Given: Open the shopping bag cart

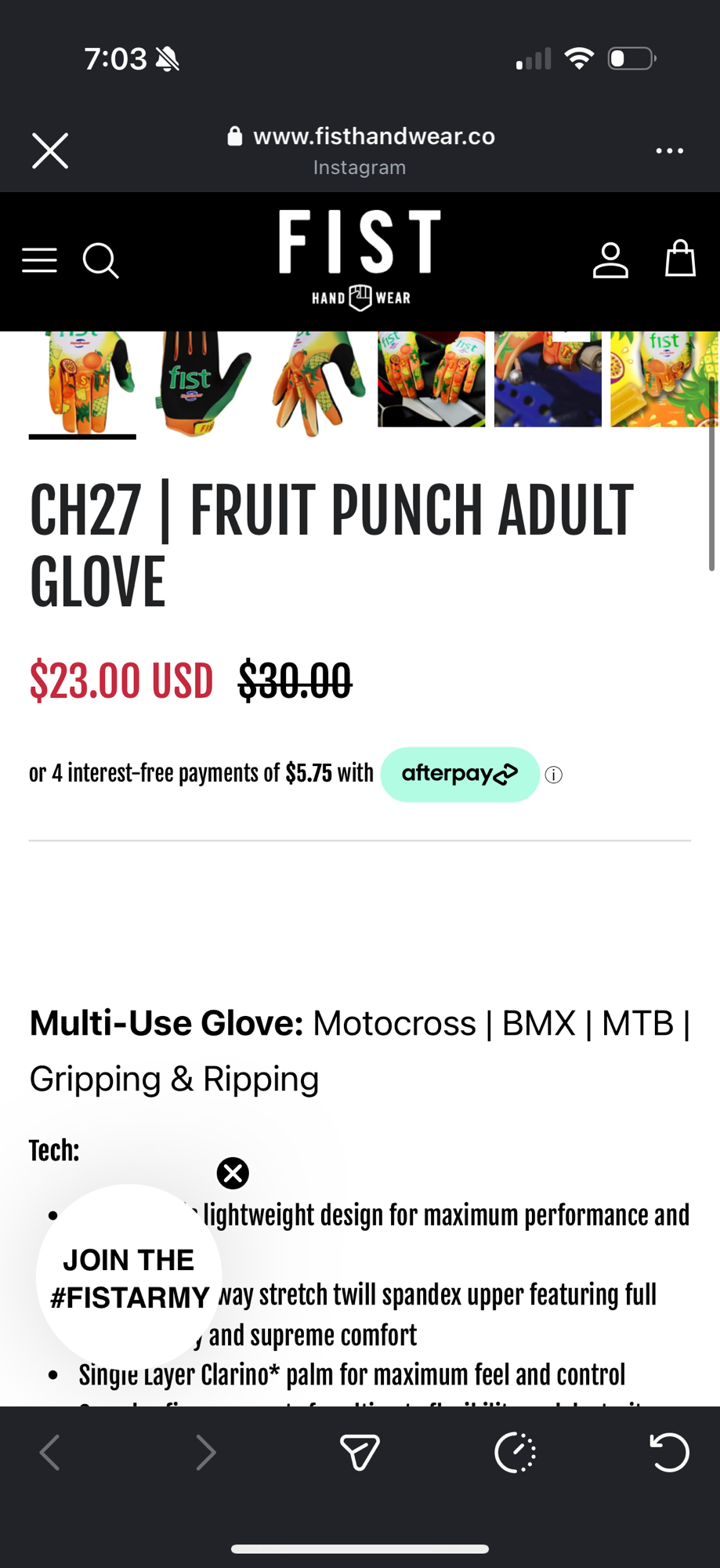Looking at the screenshot, I should 680,259.
